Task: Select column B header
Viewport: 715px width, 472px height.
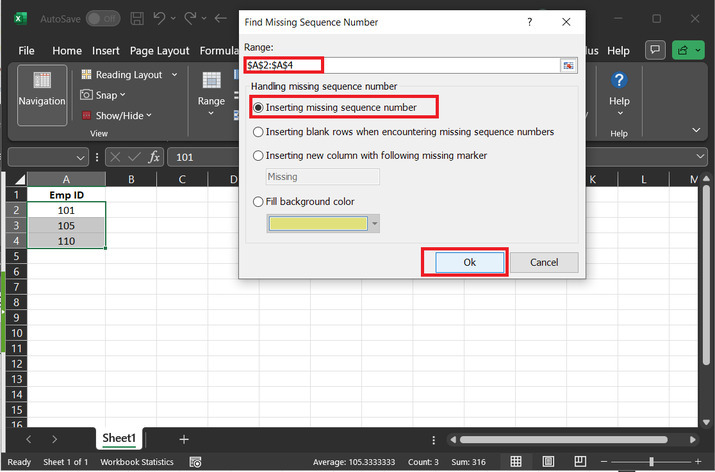Action: pyautogui.click(x=131, y=179)
